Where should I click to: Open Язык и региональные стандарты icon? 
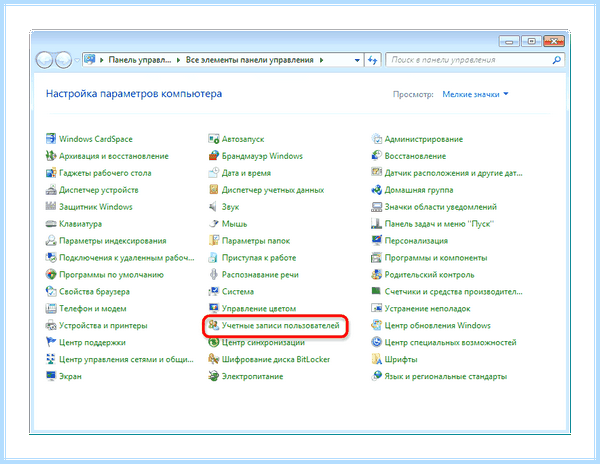377,376
